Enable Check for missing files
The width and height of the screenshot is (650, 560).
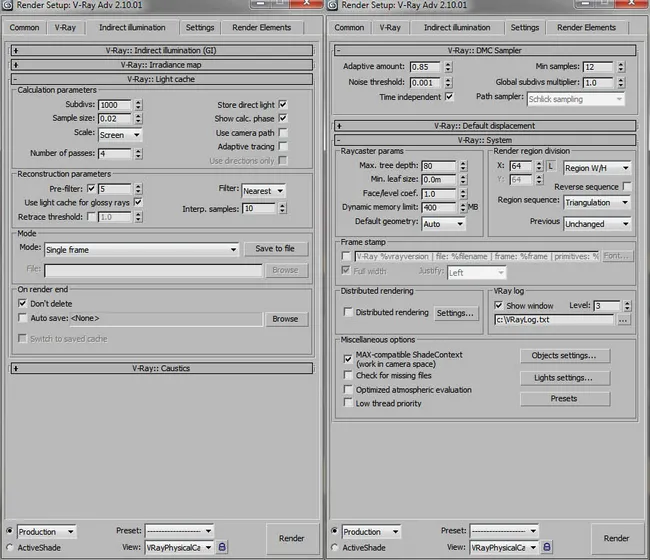[x=348, y=375]
